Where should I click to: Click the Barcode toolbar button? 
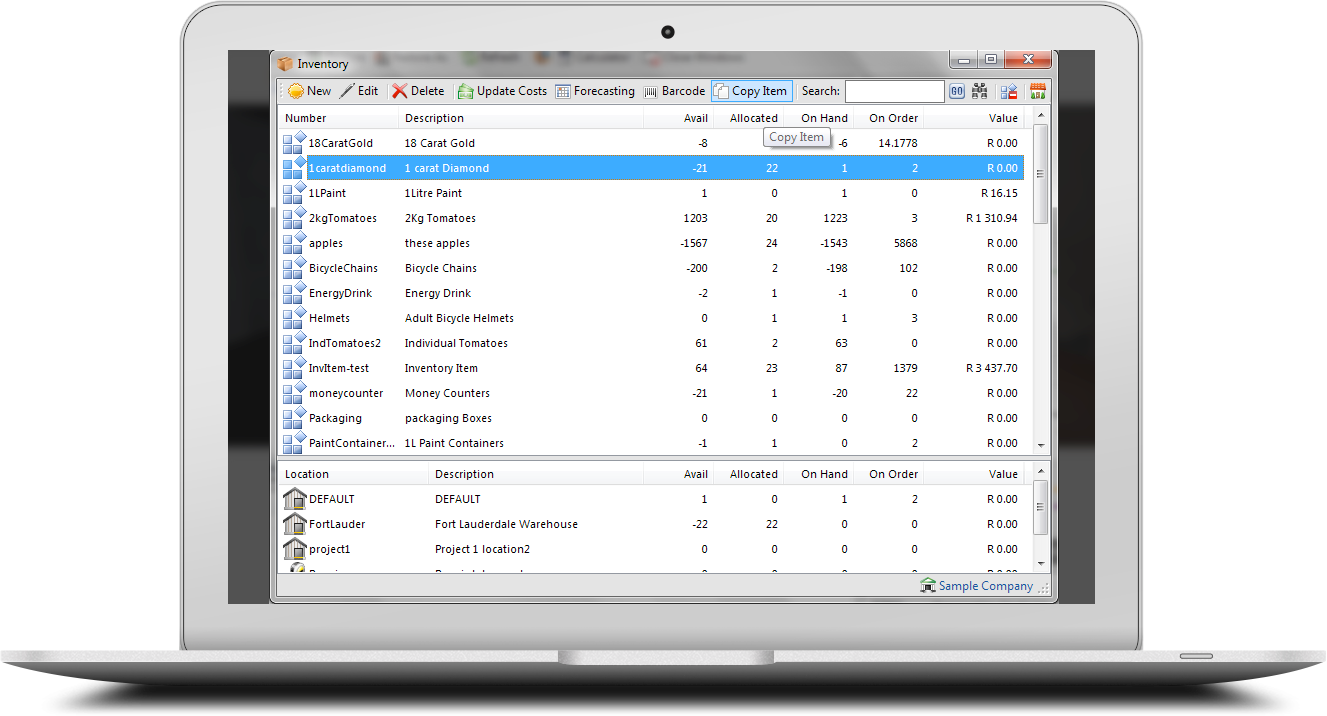(675, 91)
